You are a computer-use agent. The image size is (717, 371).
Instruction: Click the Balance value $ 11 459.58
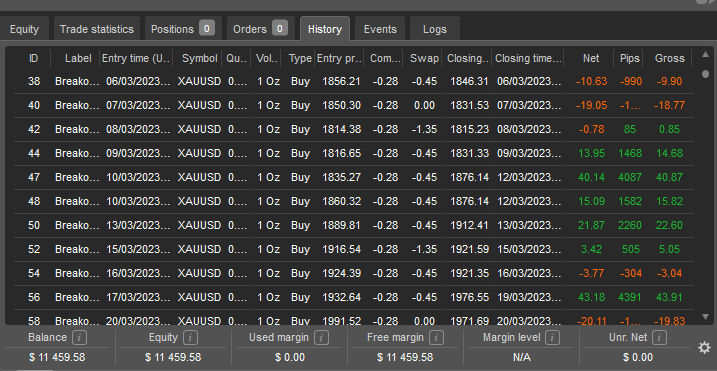click(x=57, y=357)
